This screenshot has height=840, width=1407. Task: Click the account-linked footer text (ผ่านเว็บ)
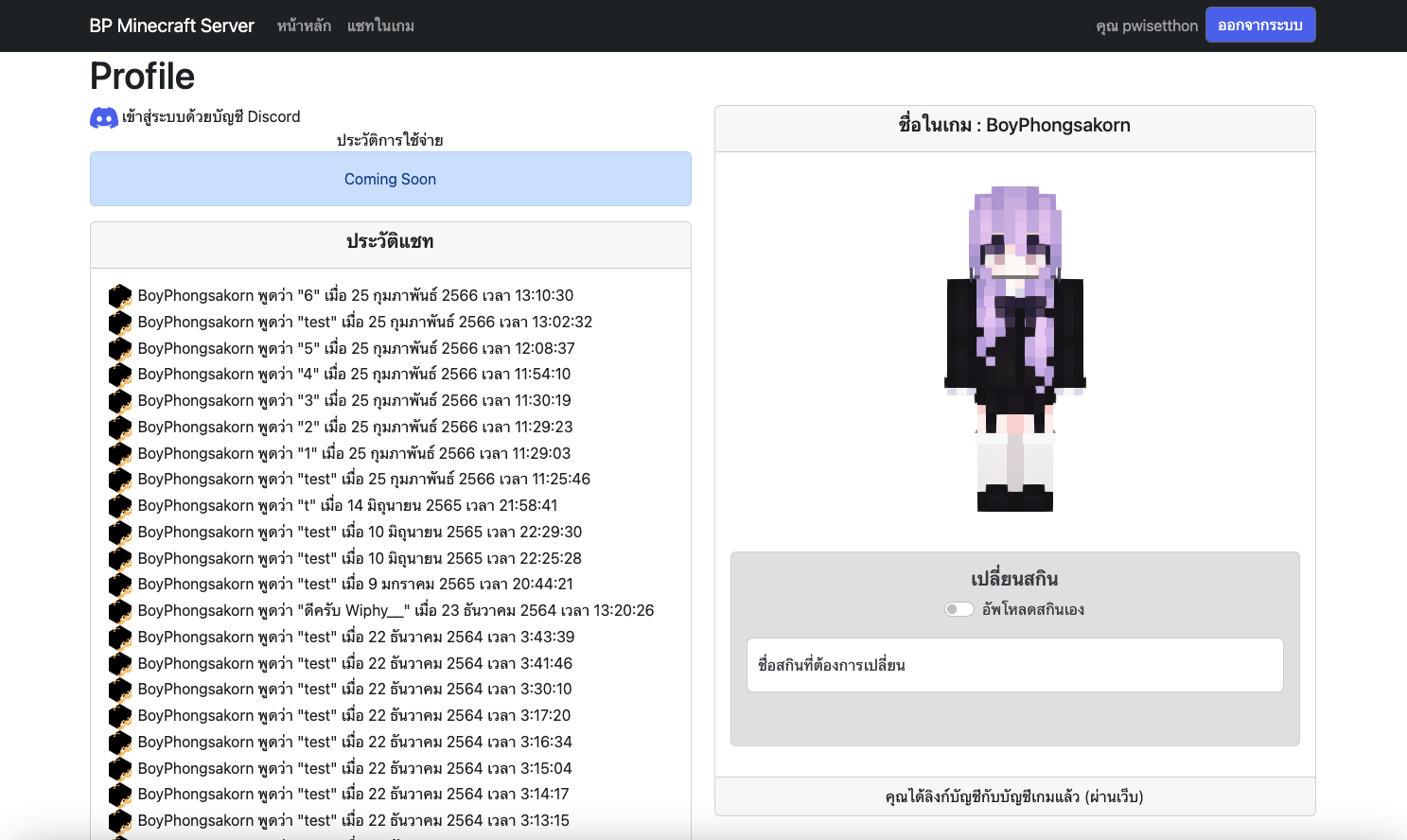(1015, 796)
